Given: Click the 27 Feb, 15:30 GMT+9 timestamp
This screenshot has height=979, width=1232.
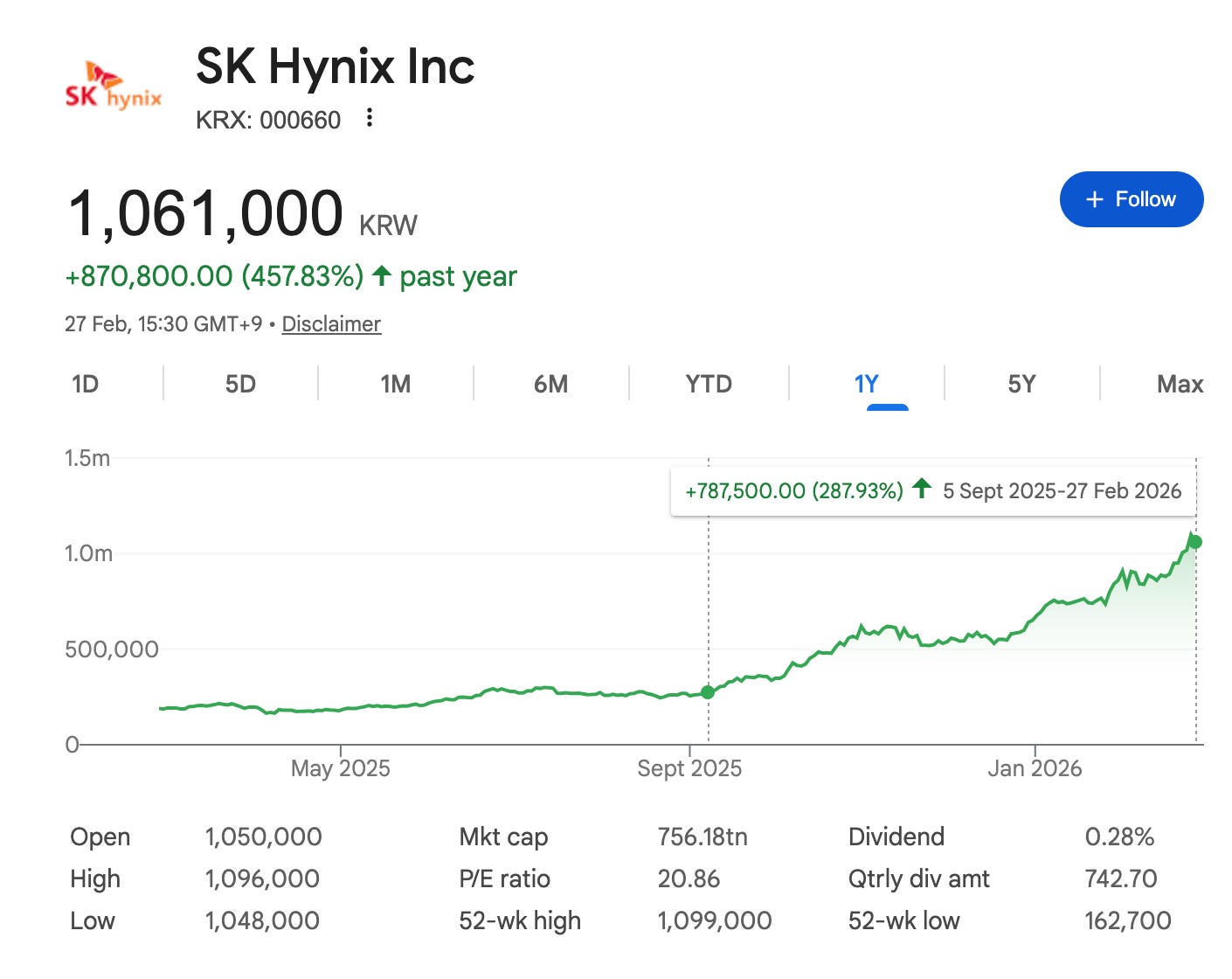Looking at the screenshot, I should [163, 324].
